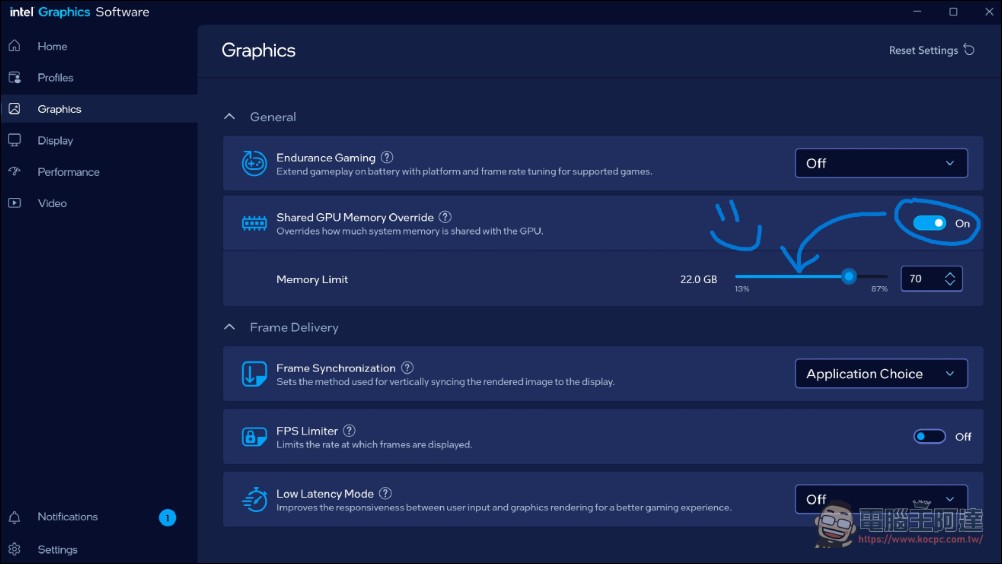Open help tooltip for Endurance Gaming
The height and width of the screenshot is (564, 1002).
pyautogui.click(x=387, y=157)
